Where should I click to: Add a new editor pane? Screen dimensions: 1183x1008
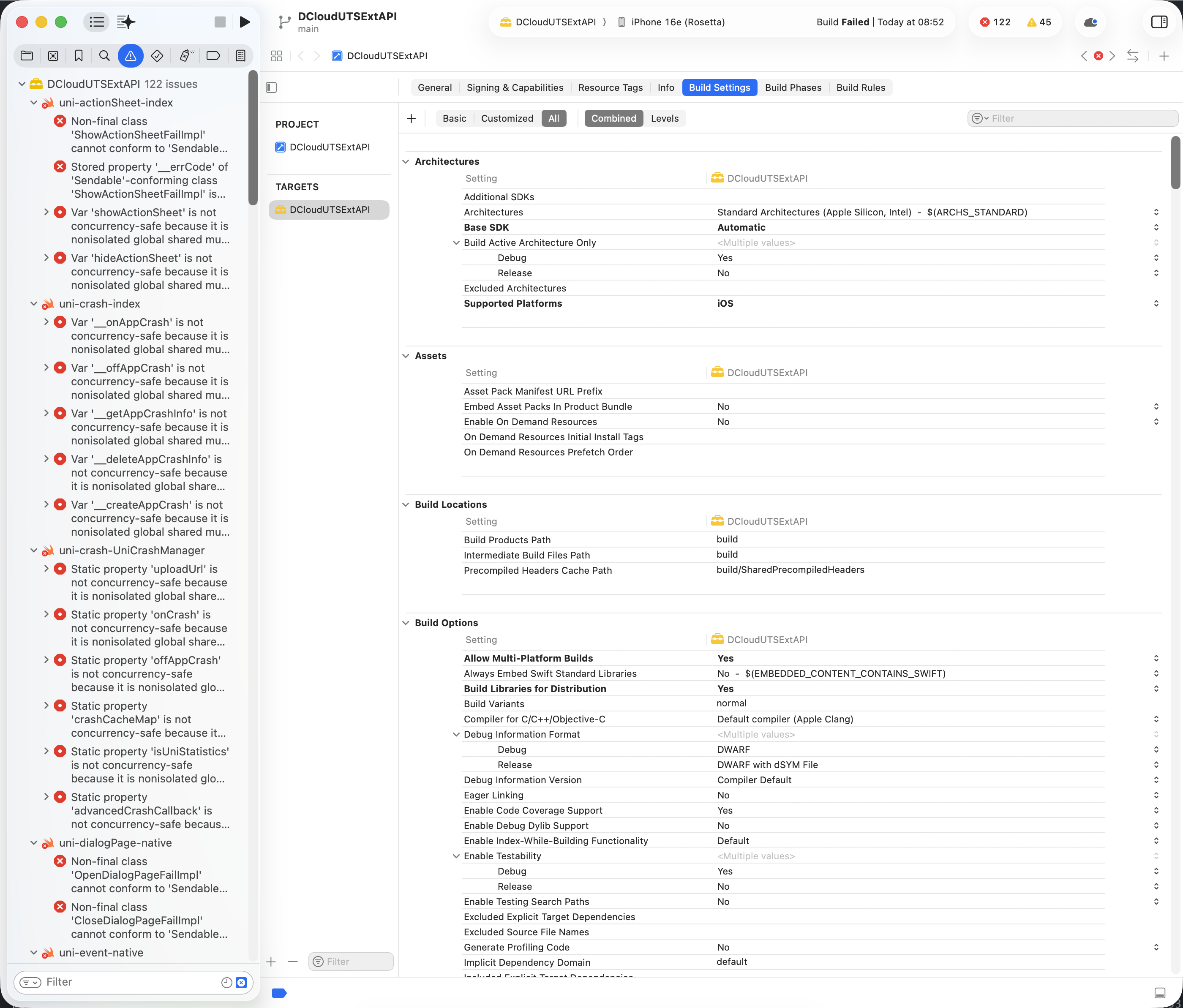click(1164, 56)
